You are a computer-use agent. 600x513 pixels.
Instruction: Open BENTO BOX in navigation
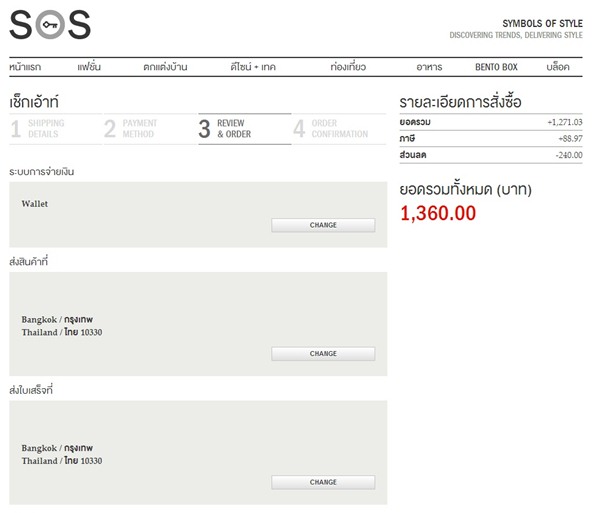[x=496, y=67]
